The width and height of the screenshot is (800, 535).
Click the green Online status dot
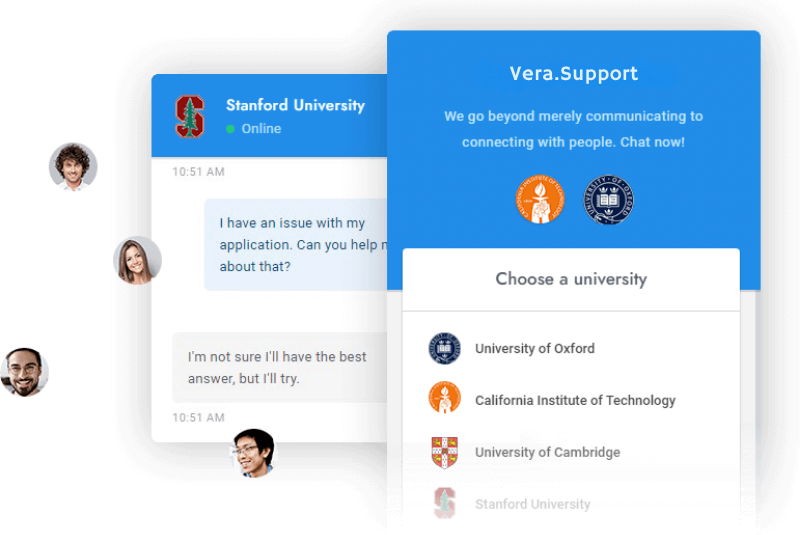(231, 129)
